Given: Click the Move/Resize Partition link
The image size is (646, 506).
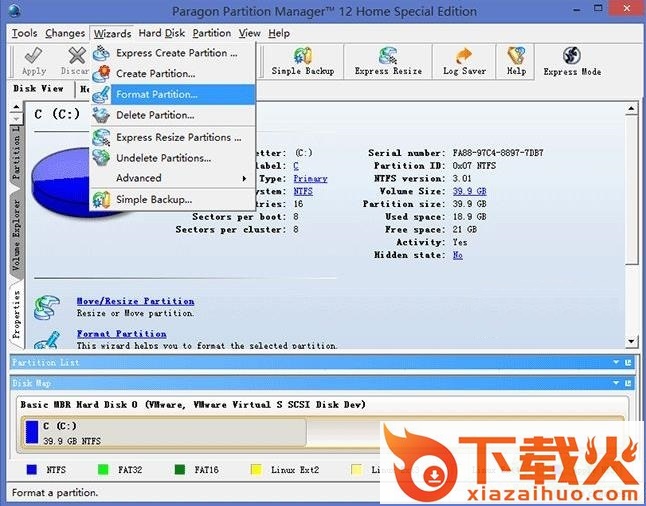Looking at the screenshot, I should point(136,301).
